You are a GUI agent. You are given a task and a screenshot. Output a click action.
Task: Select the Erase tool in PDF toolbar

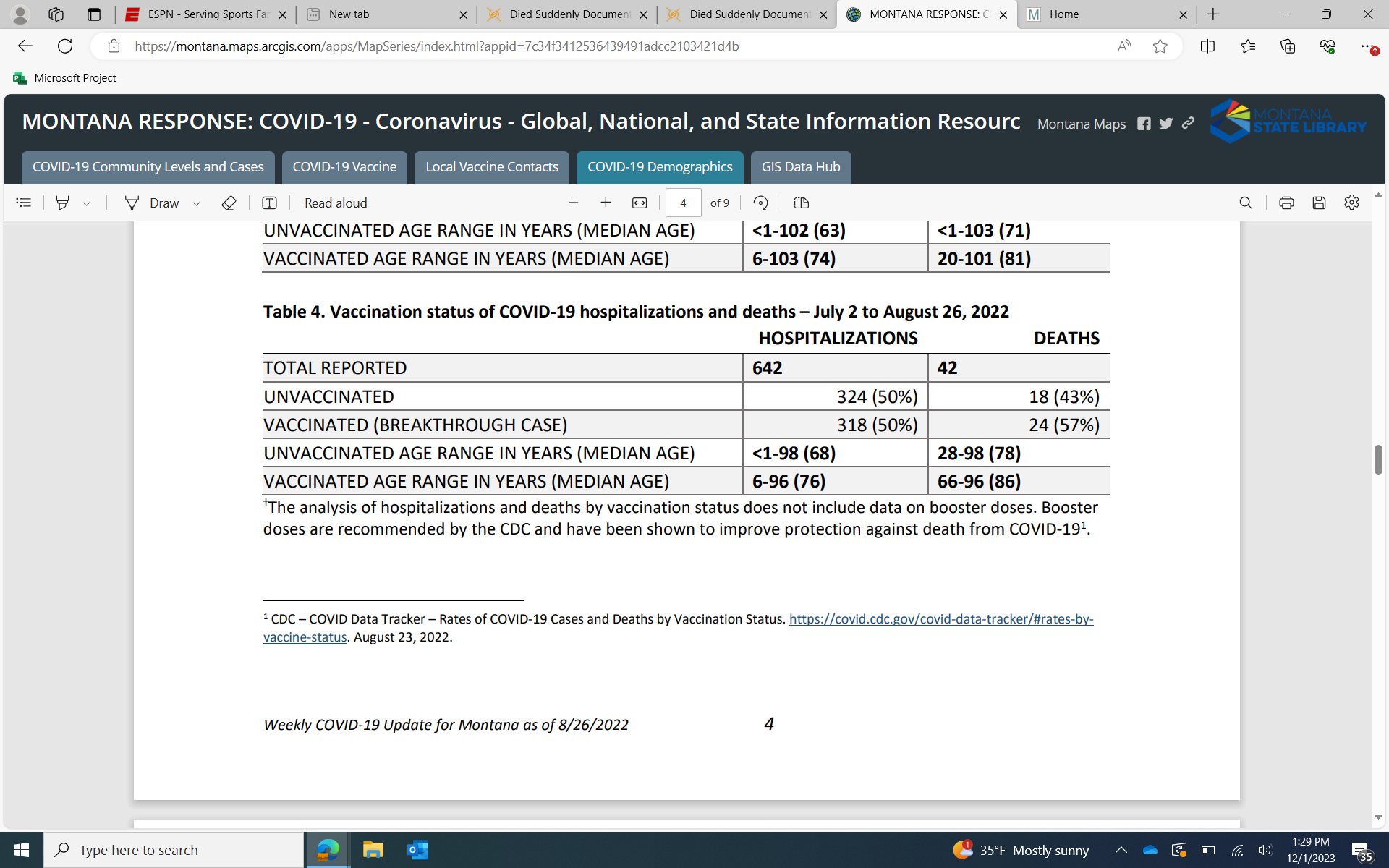[x=229, y=203]
